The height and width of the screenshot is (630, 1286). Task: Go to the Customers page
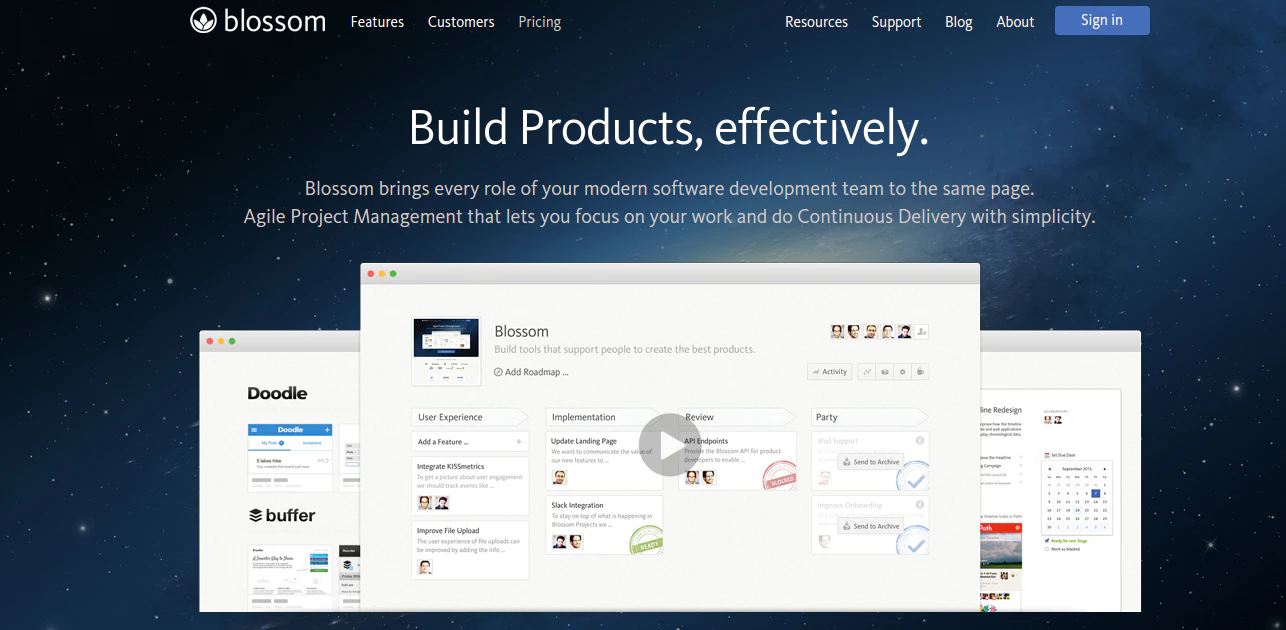coord(461,22)
